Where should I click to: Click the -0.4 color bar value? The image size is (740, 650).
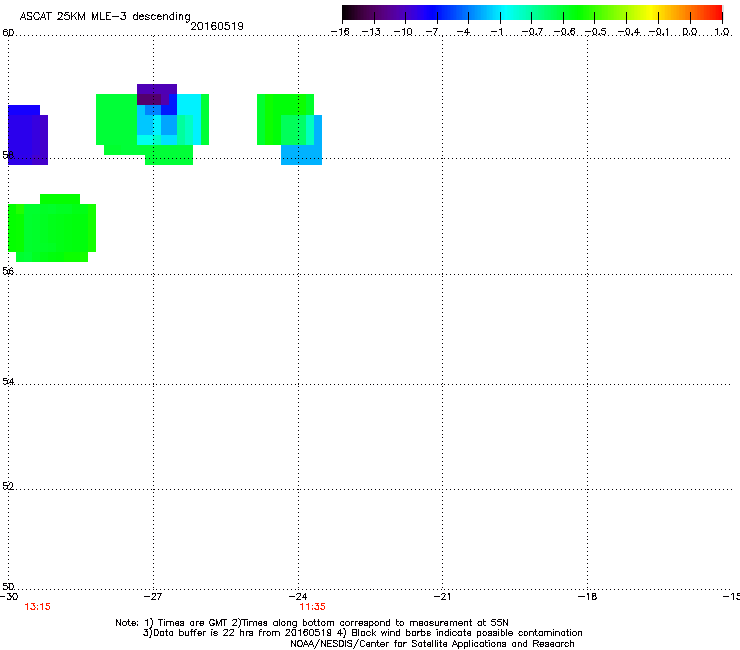tap(629, 32)
